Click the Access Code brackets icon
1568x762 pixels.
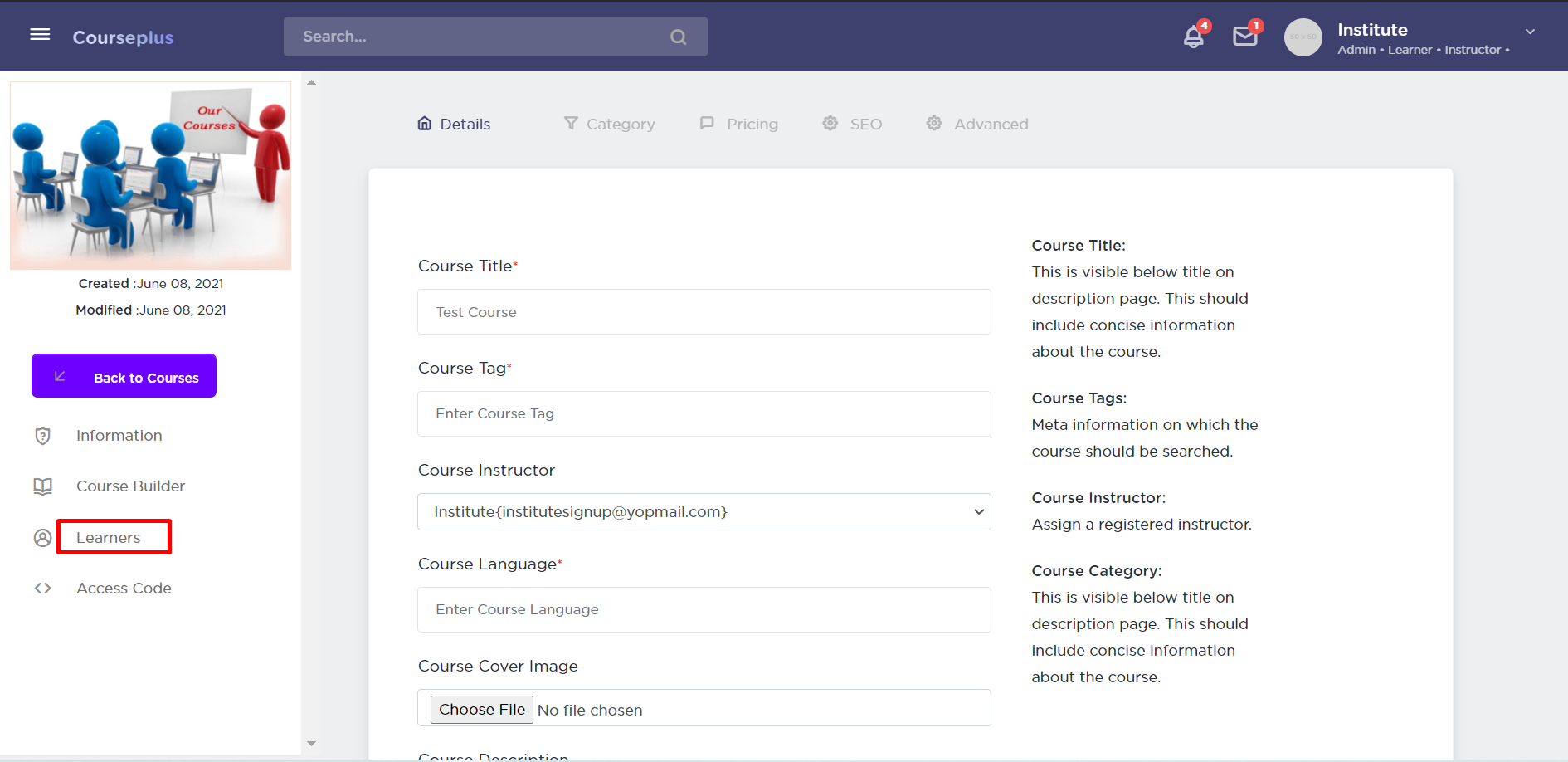click(x=43, y=589)
